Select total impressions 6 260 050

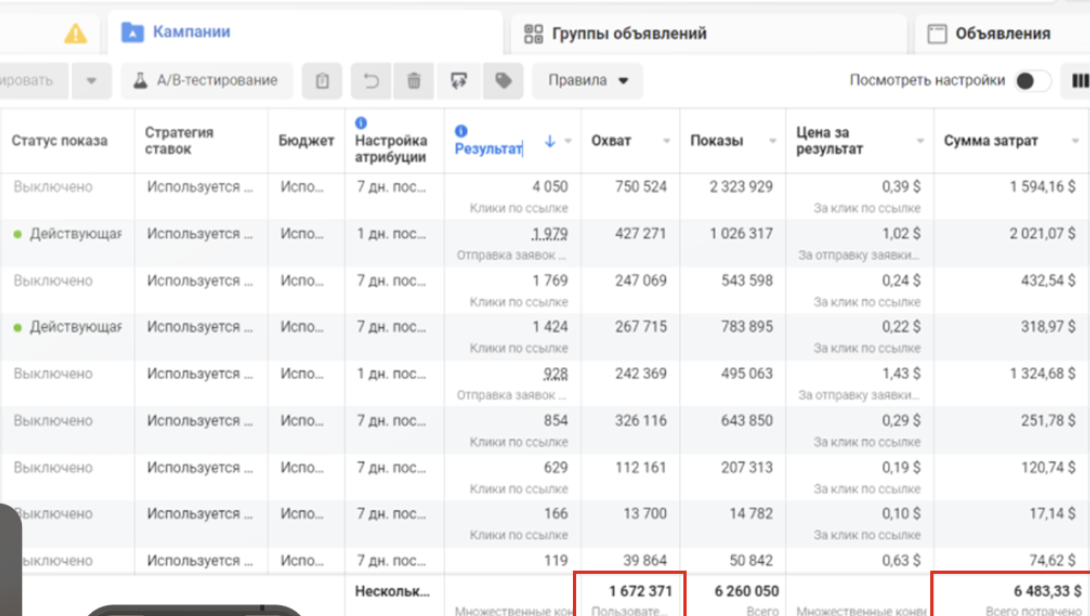point(747,592)
